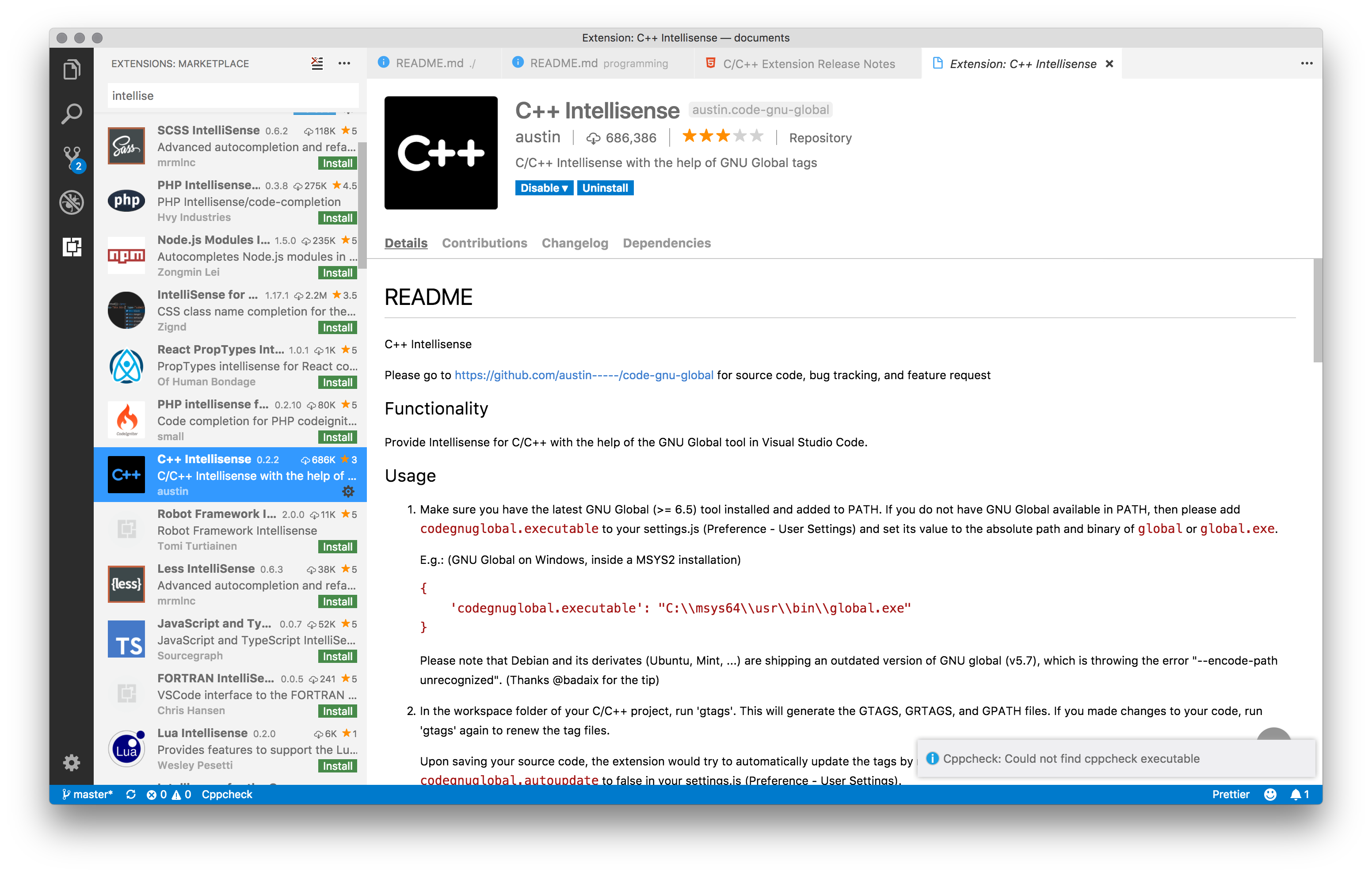Install the Lua Intellisense extension
1372x875 pixels.
click(x=337, y=765)
